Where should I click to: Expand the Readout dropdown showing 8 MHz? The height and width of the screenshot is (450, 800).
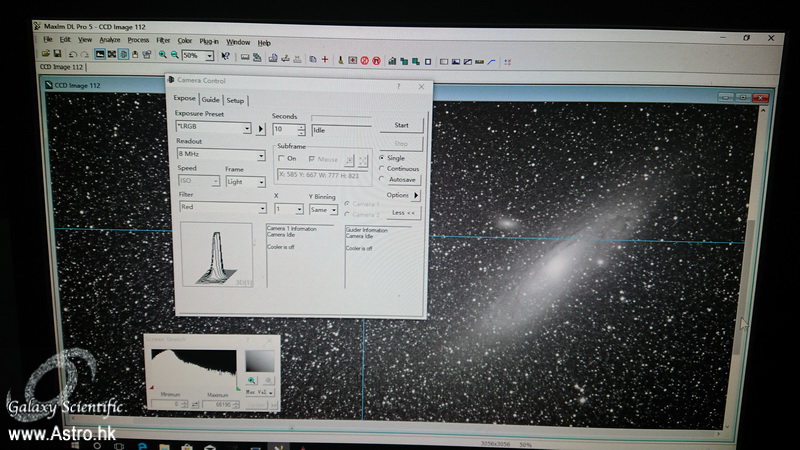(x=261, y=155)
